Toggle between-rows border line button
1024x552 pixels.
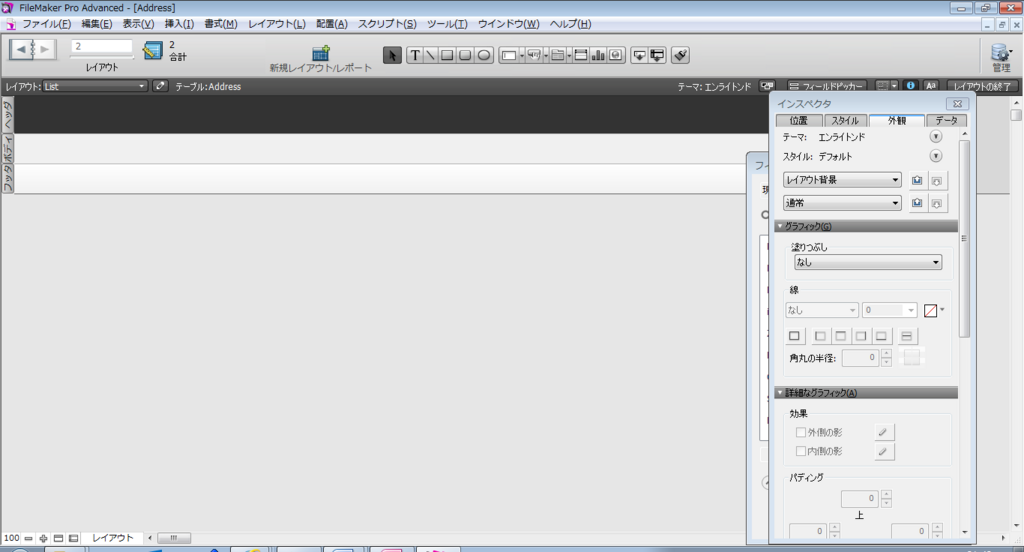click(x=906, y=336)
